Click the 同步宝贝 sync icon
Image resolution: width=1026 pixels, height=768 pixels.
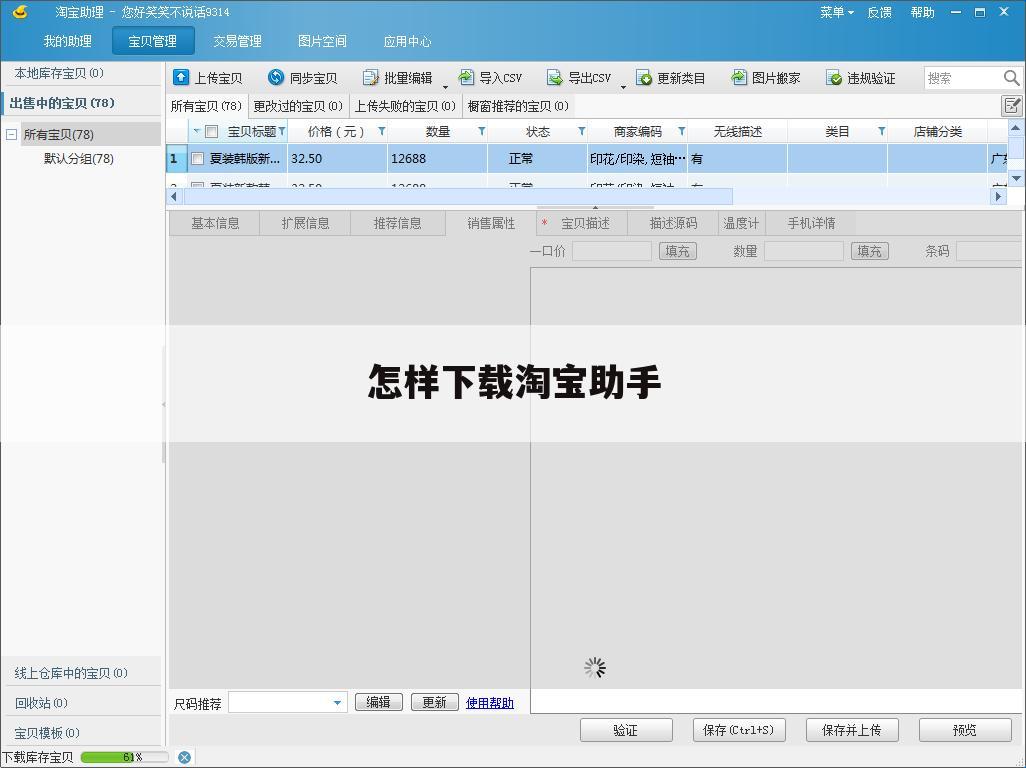(x=275, y=78)
